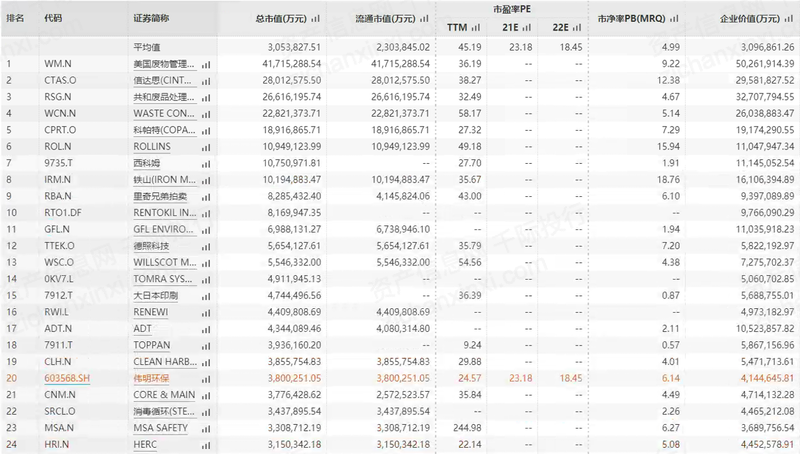Open chart icon for GFL ENVIRO... row
The image size is (800, 454).
tap(206, 231)
